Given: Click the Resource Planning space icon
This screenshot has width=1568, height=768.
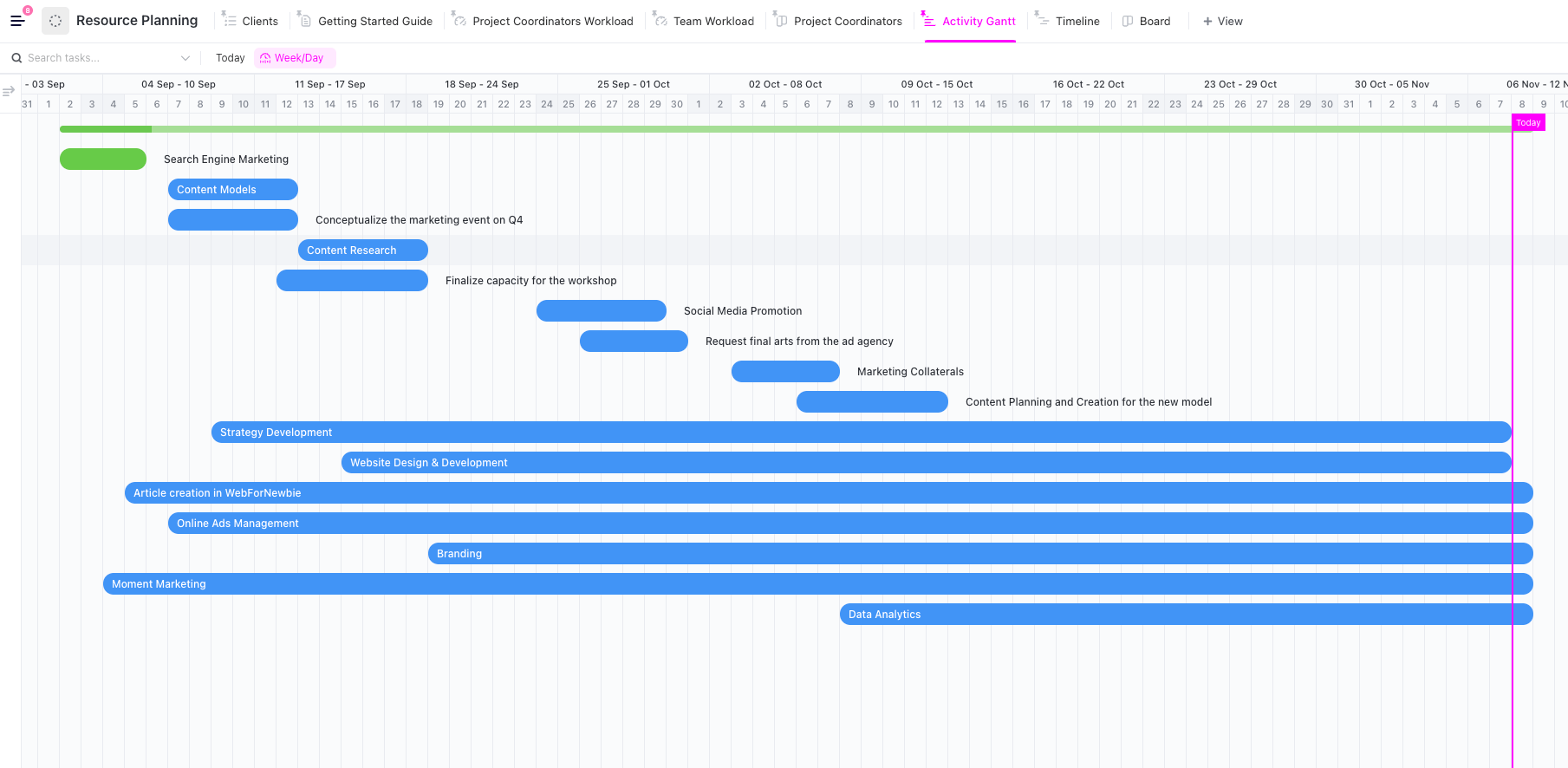Looking at the screenshot, I should [55, 21].
